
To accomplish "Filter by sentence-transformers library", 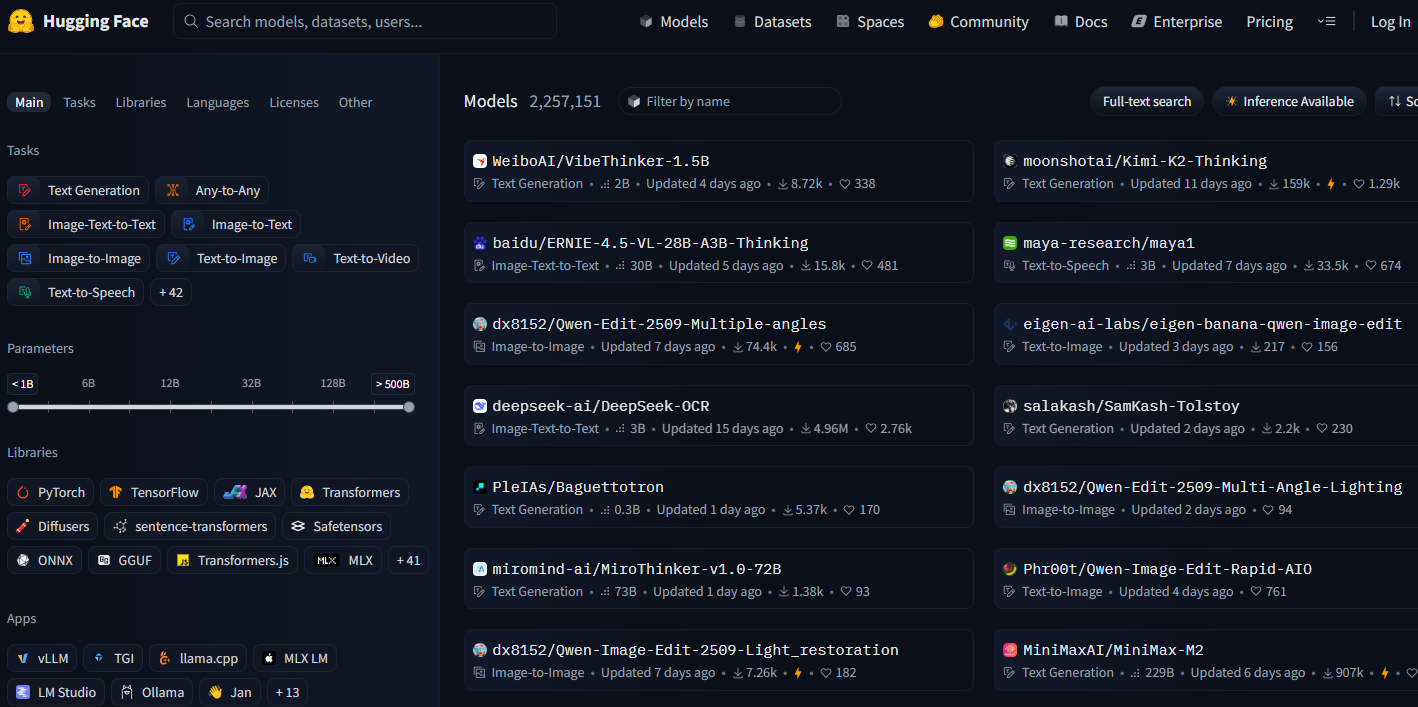I will [191, 526].
